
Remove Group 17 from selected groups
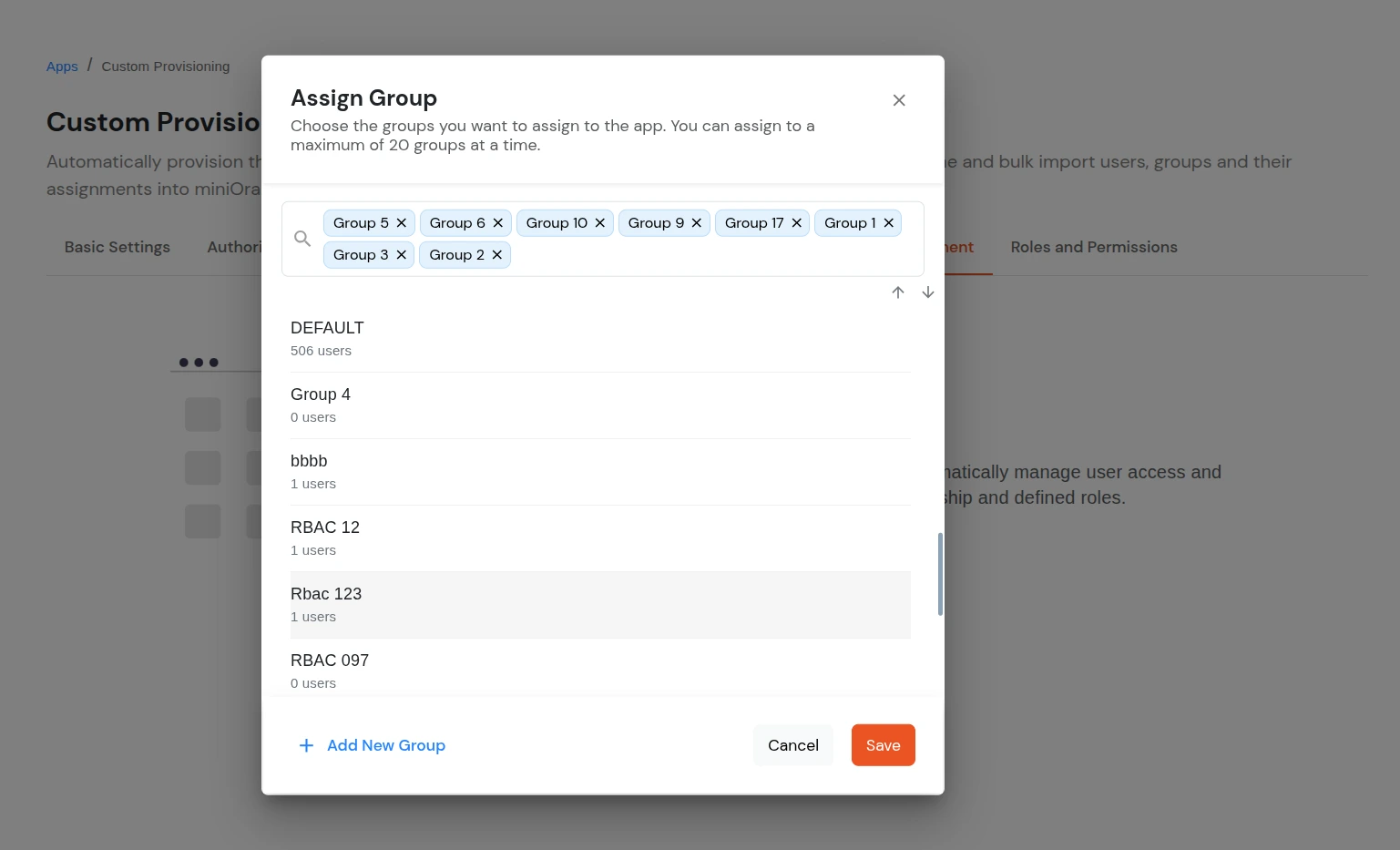pyautogui.click(x=795, y=222)
